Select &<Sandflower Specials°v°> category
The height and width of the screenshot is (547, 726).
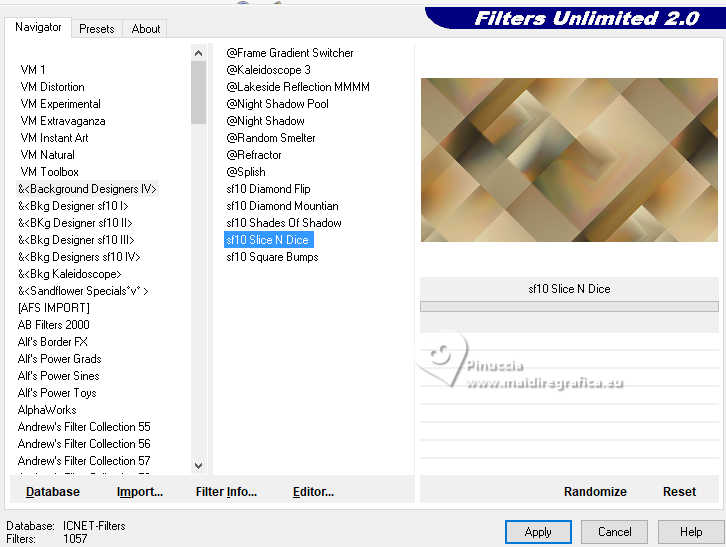coord(83,291)
